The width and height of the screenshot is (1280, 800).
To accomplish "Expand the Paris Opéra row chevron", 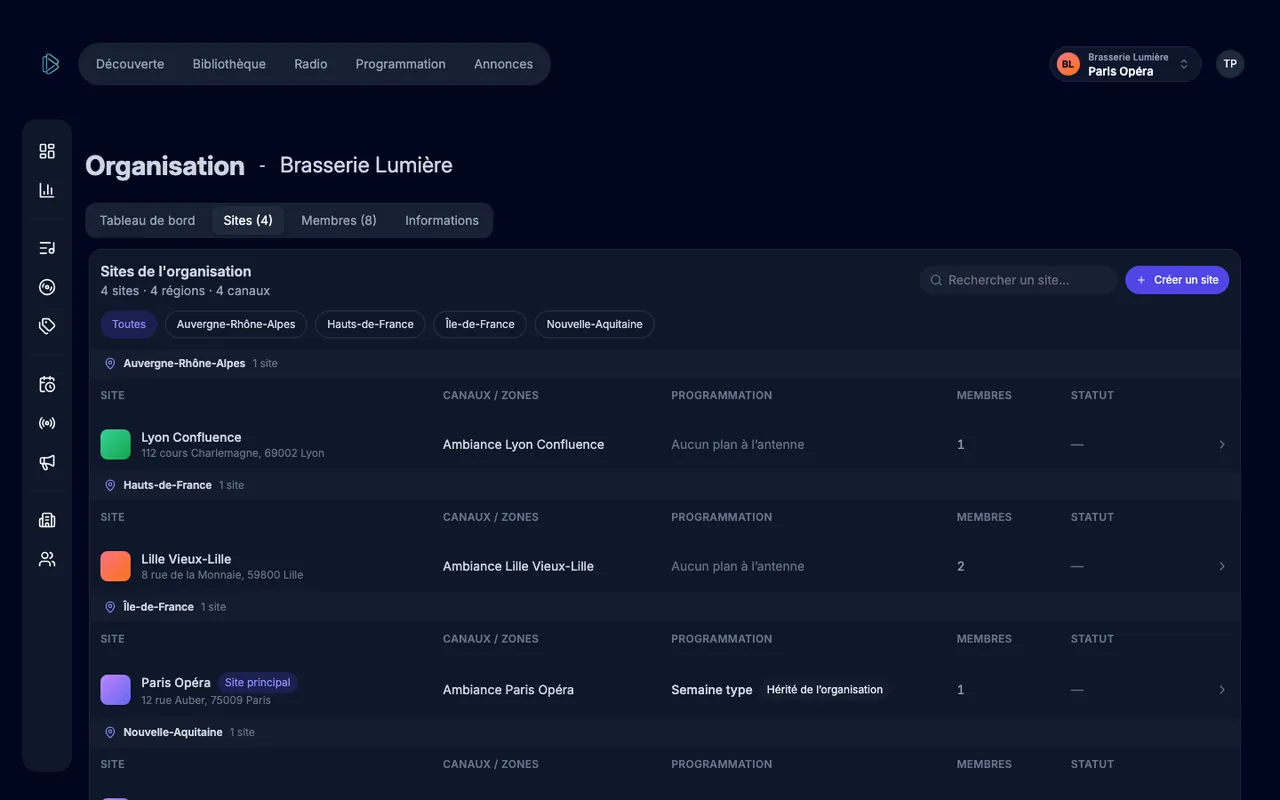I will click(1222, 690).
